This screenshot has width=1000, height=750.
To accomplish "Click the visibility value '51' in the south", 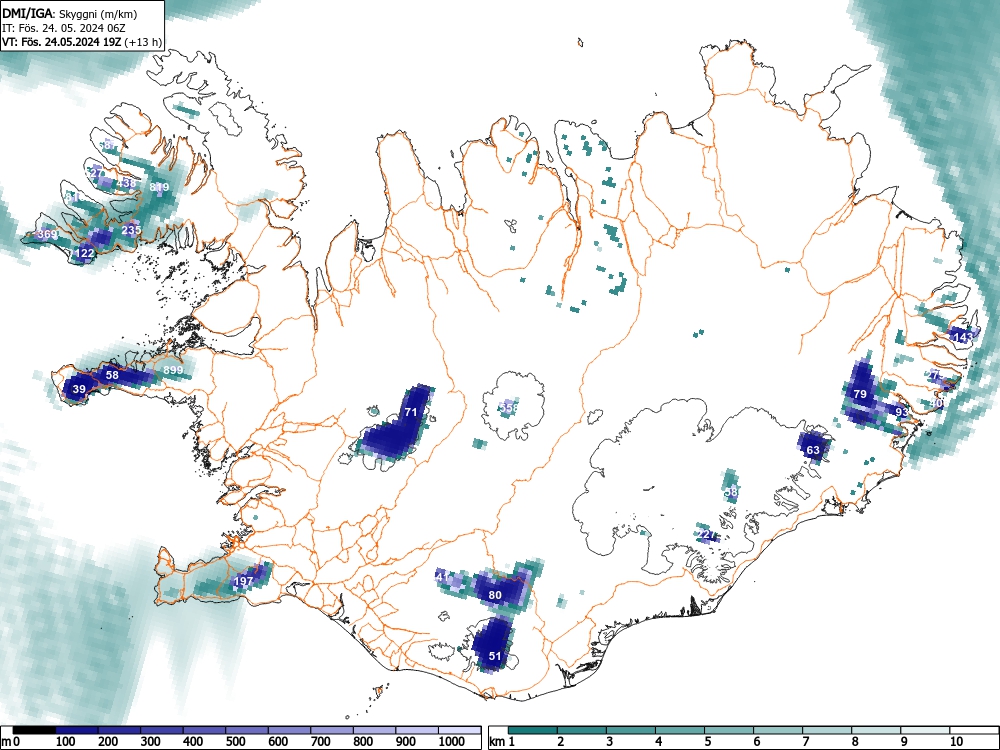I will (x=495, y=656).
